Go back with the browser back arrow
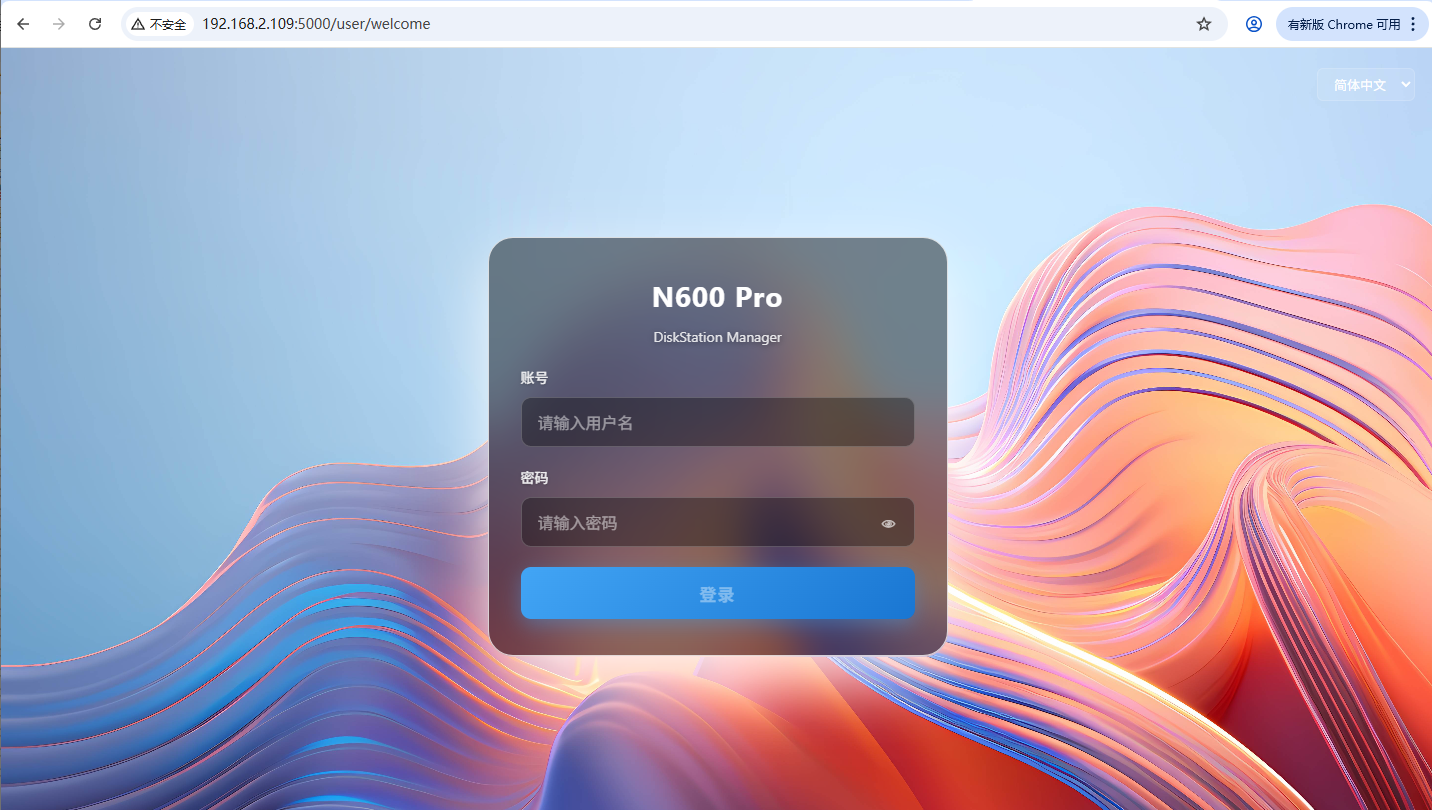Viewport: 1432px width, 810px height. pyautogui.click(x=23, y=24)
